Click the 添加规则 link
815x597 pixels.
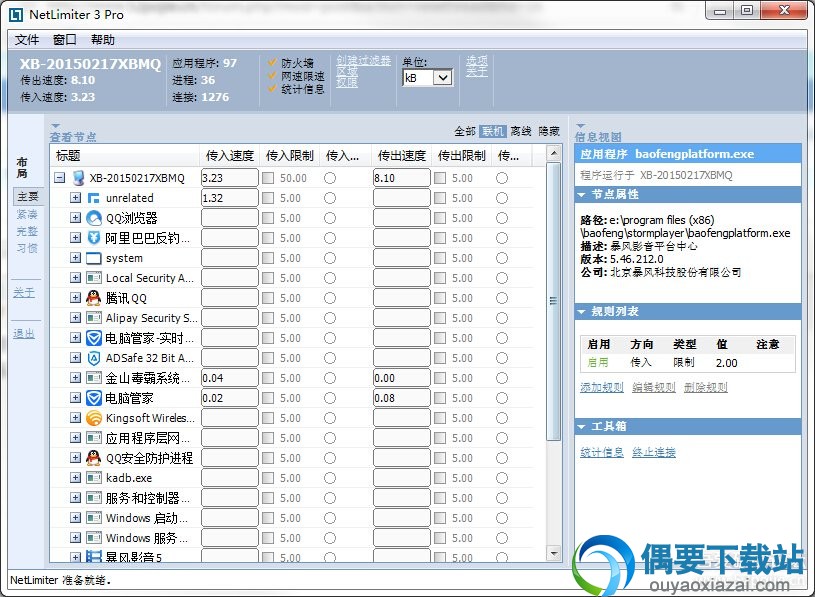(601, 387)
